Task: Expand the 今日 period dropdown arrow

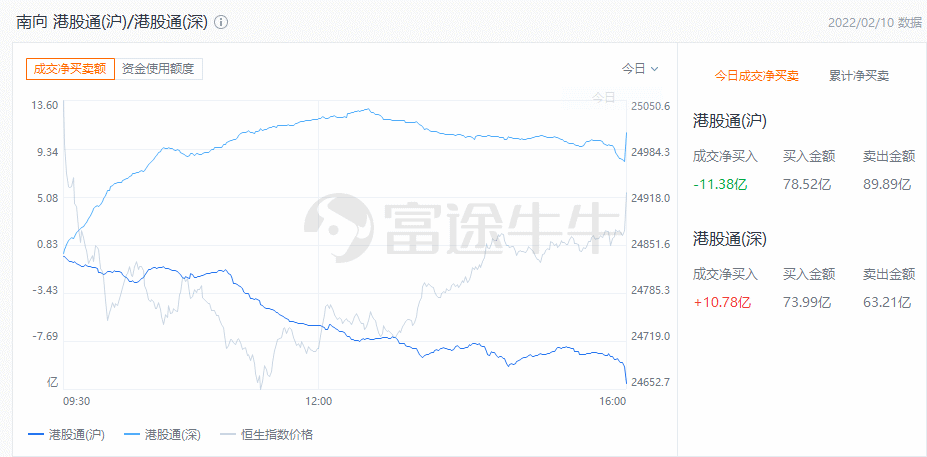Action: click(654, 69)
